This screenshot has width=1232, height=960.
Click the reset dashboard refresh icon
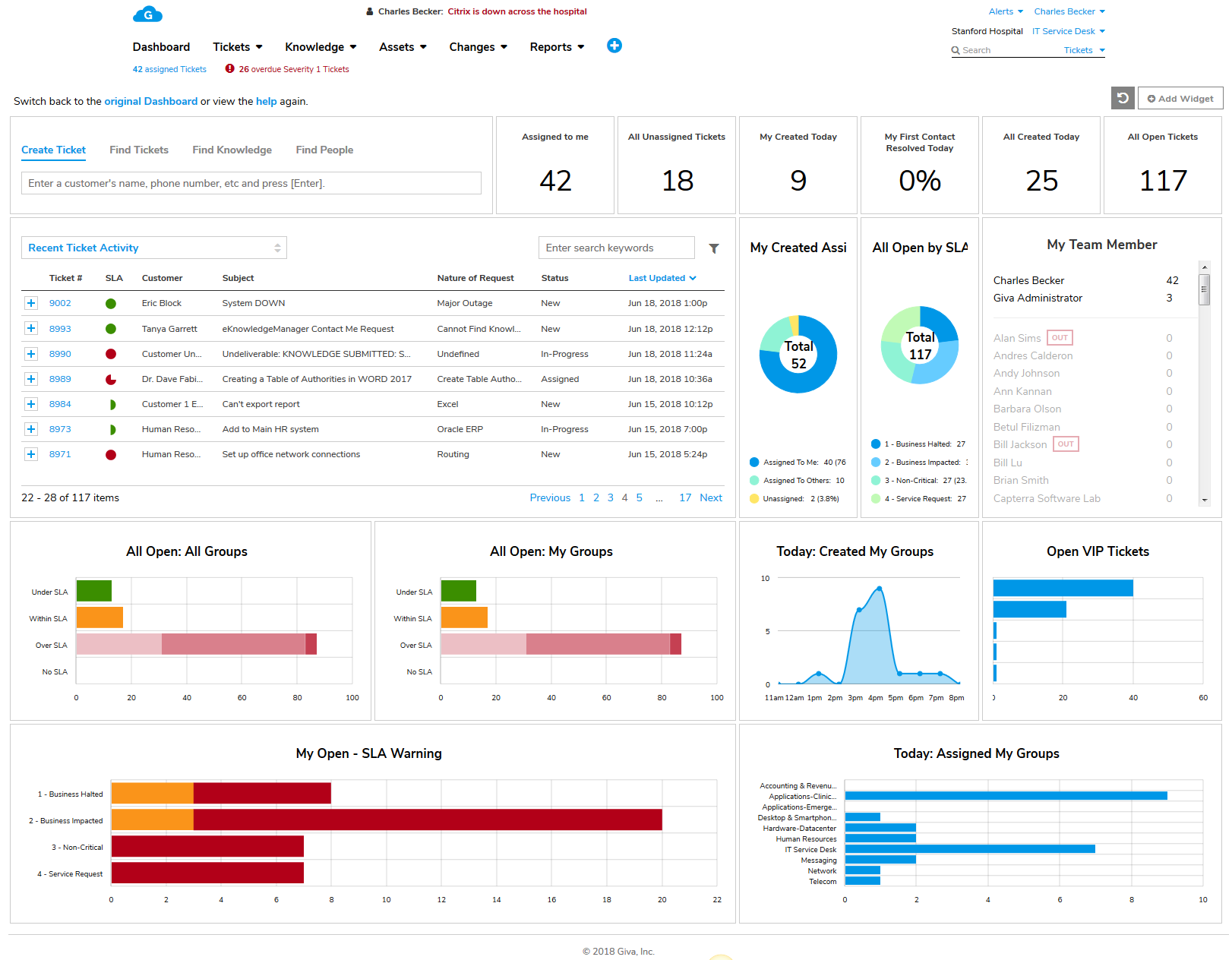[1123, 98]
